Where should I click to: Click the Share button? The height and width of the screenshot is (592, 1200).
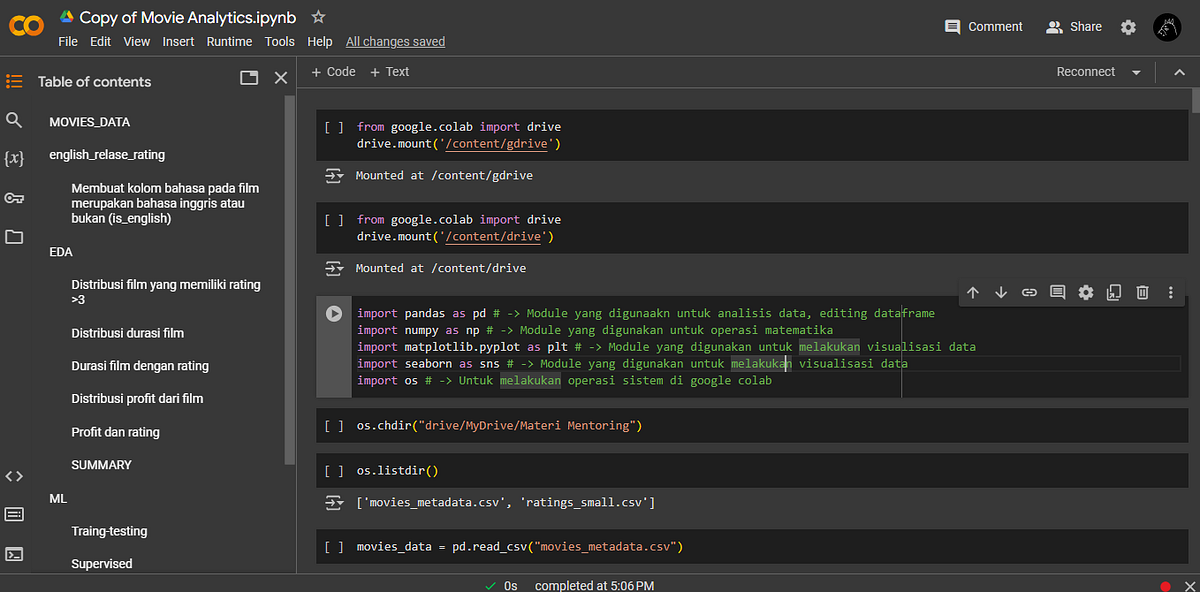tap(1074, 27)
